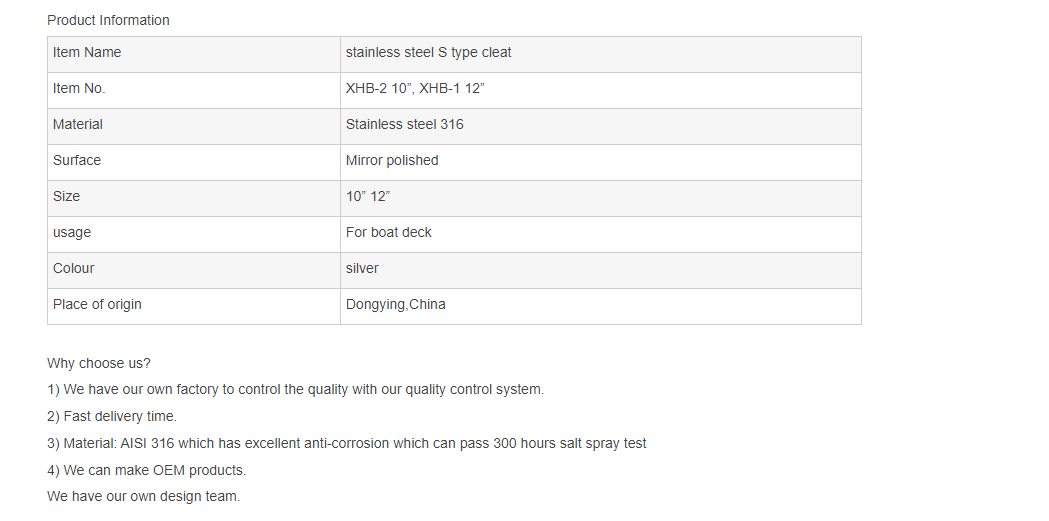The width and height of the screenshot is (1049, 521).
Task: Select the "Mirror polished" value cell
Action: point(392,160)
